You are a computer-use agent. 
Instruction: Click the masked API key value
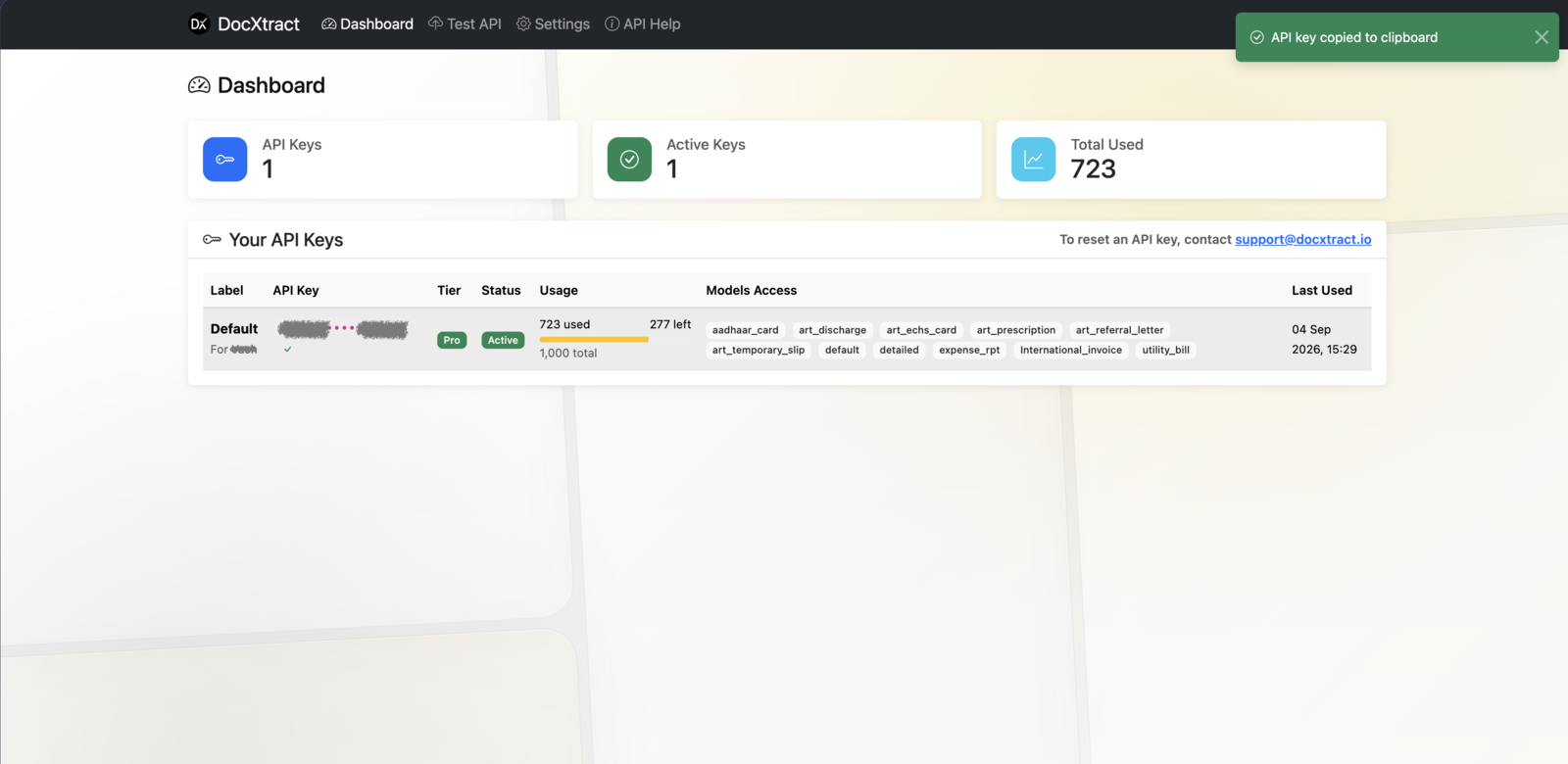(343, 329)
